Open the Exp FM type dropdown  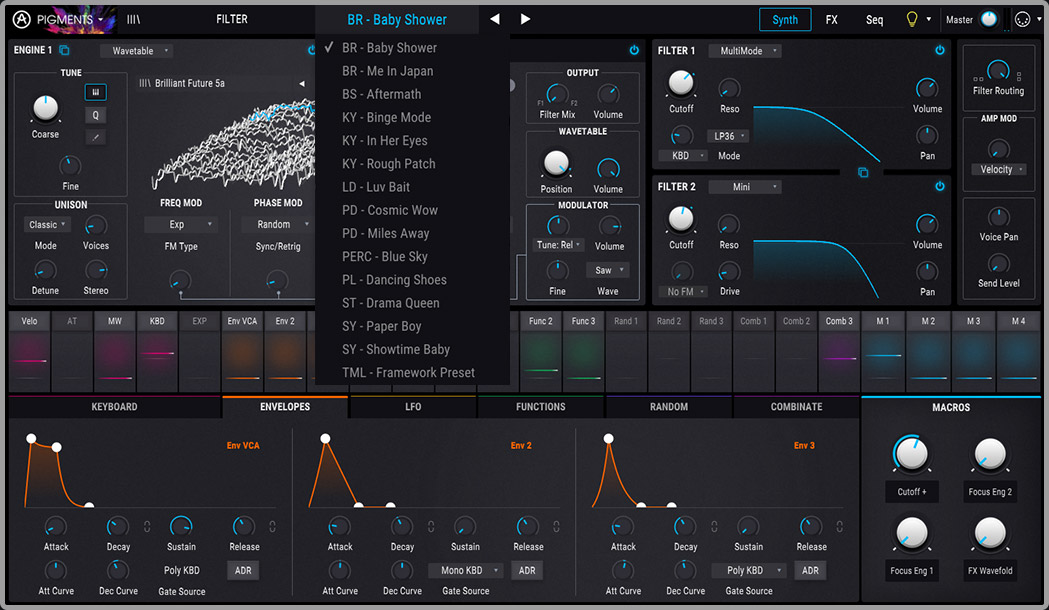pos(179,225)
